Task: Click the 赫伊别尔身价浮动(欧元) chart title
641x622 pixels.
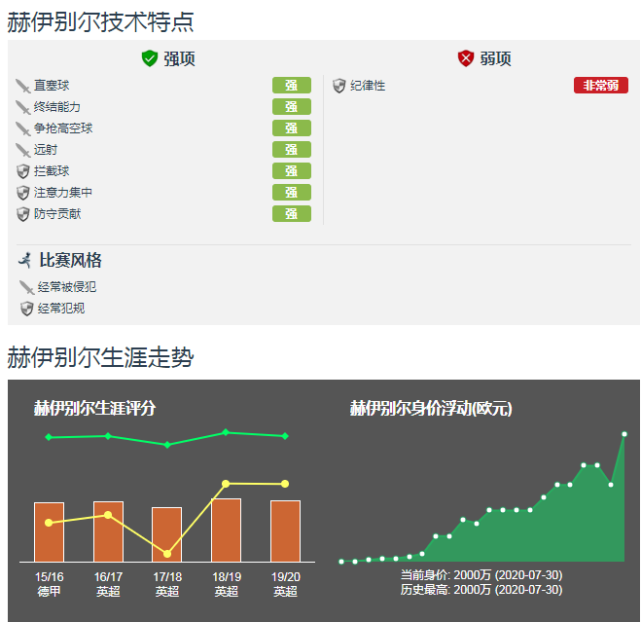Action: [x=431, y=408]
